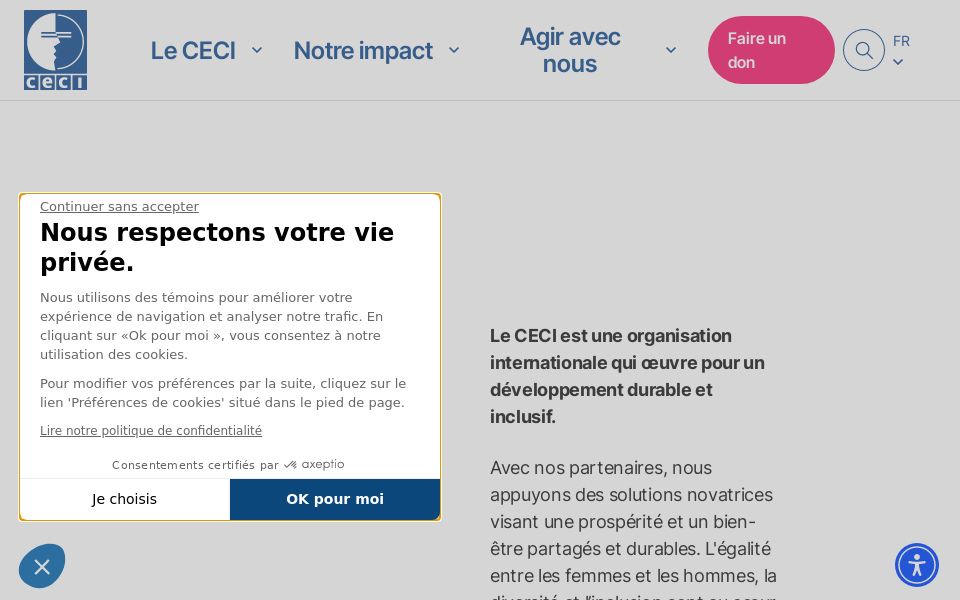The width and height of the screenshot is (960, 600).
Task: Click the Le CECI navigation label
Action: [x=192, y=50]
